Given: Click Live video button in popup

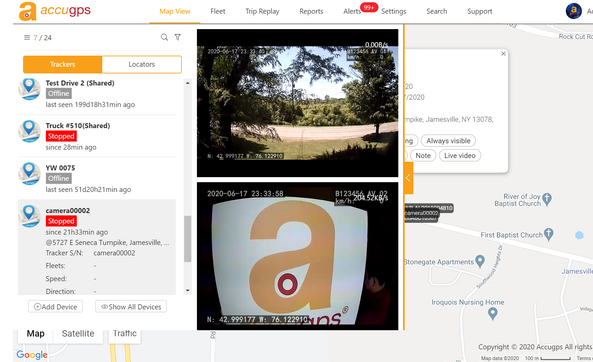Looking at the screenshot, I should click(x=460, y=155).
